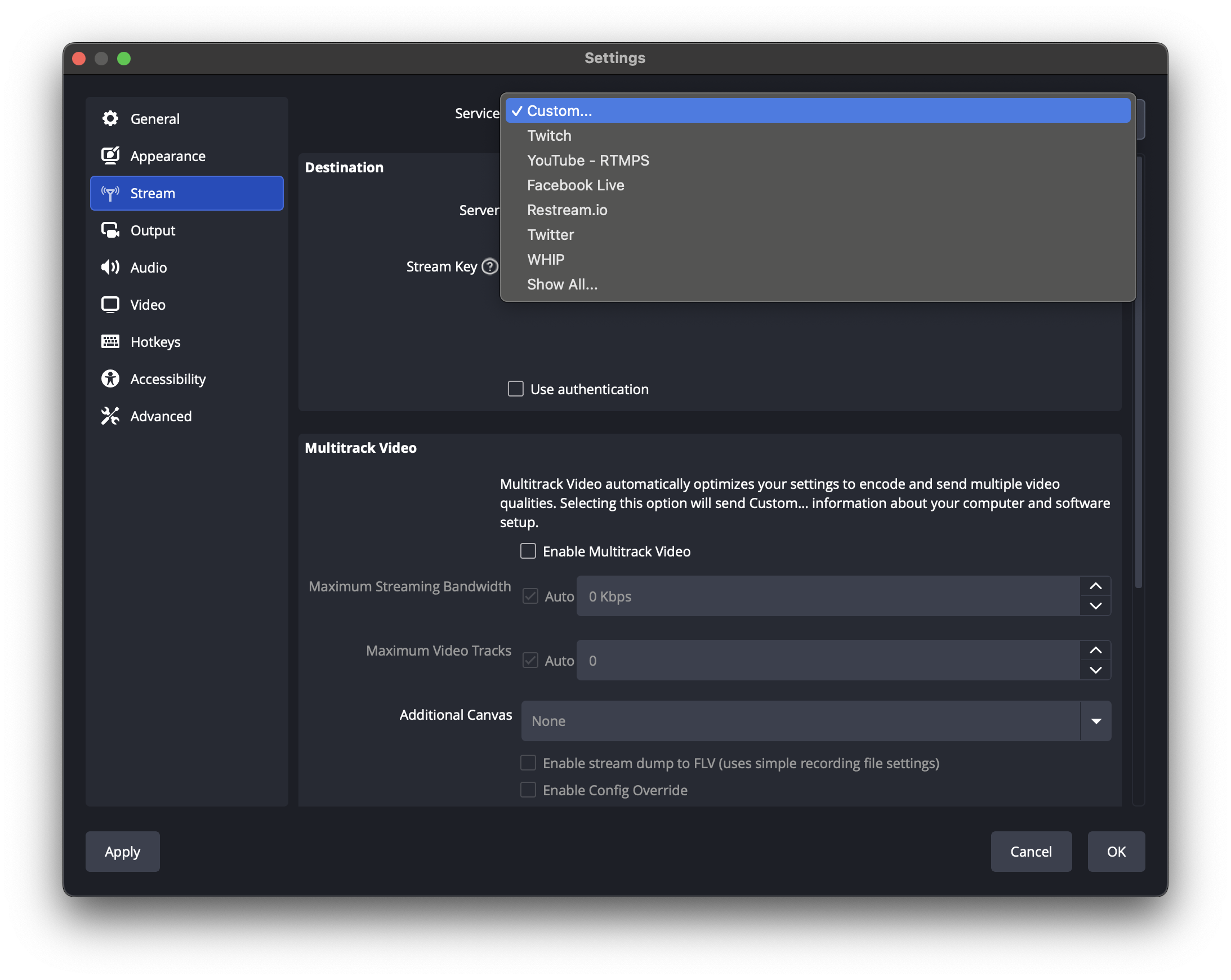Click the General gear icon
1231x980 pixels.
pos(110,119)
